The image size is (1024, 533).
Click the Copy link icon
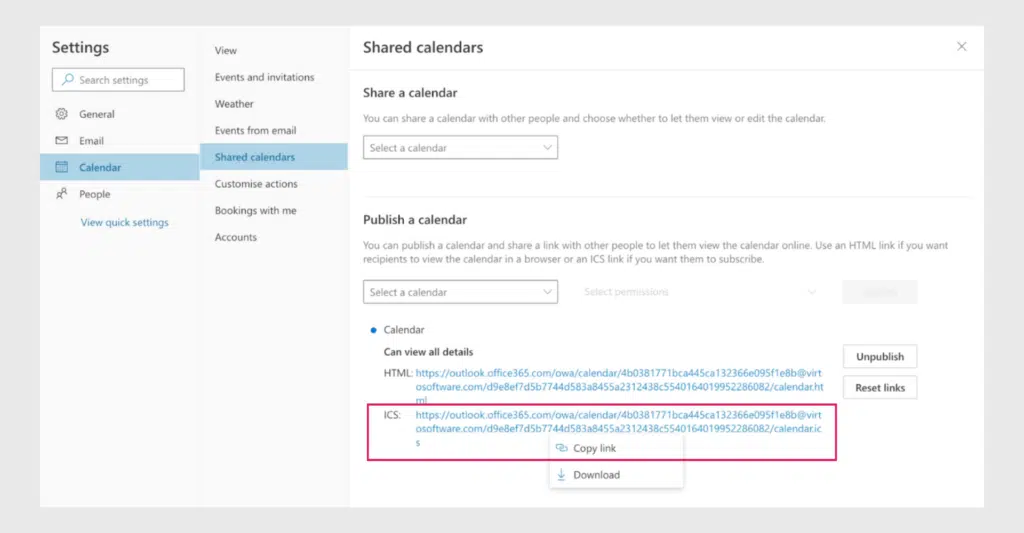click(x=561, y=448)
